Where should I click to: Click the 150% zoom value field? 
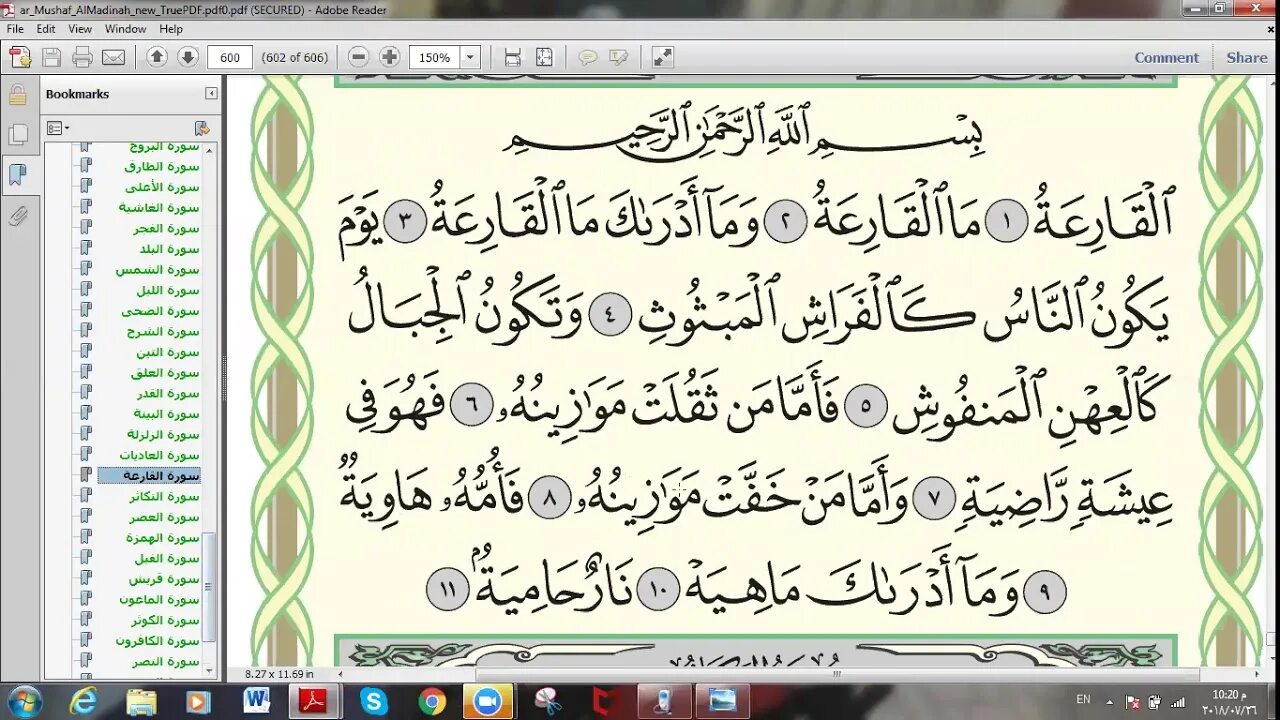pyautogui.click(x=435, y=57)
